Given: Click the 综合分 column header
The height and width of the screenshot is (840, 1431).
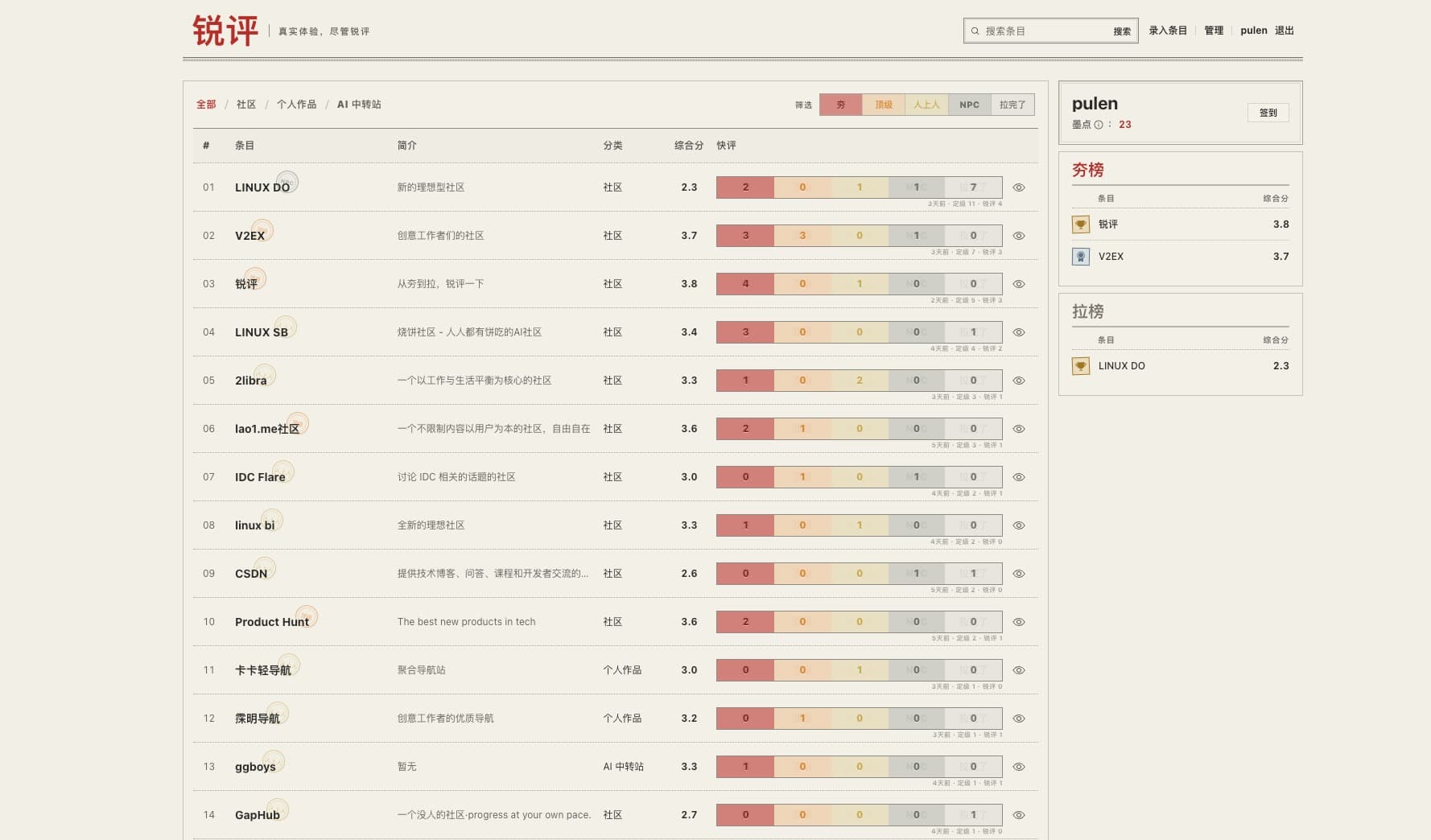Looking at the screenshot, I should point(689,146).
